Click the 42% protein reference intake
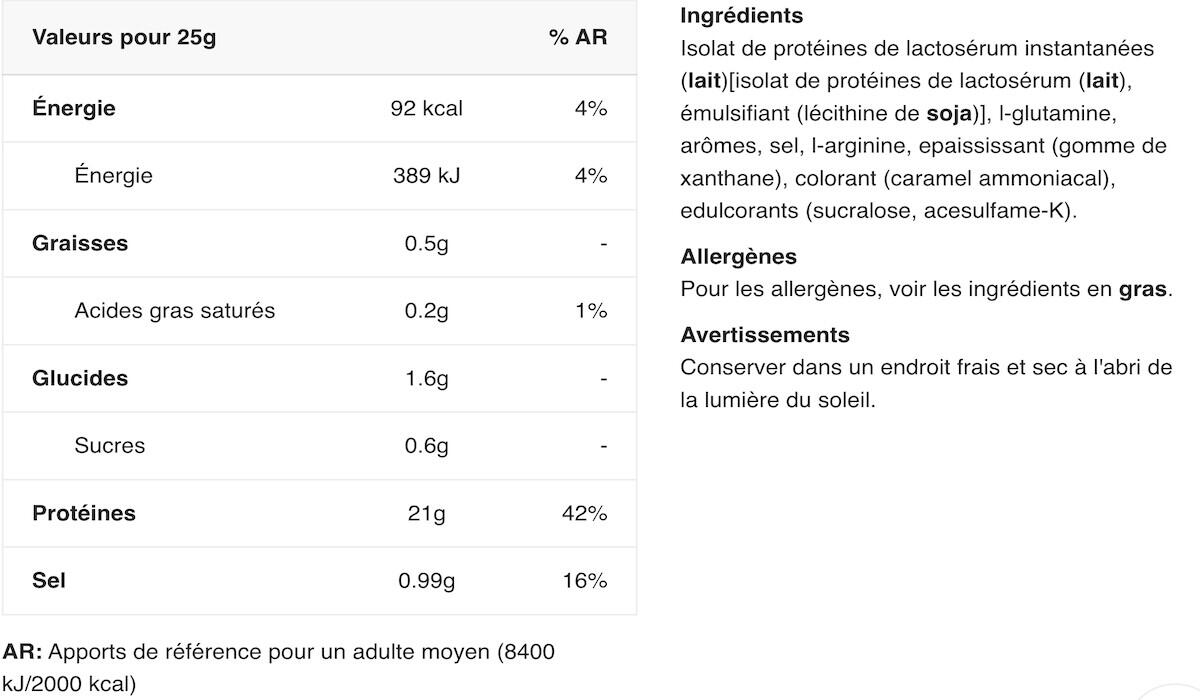The height and width of the screenshot is (700, 1200). point(585,513)
